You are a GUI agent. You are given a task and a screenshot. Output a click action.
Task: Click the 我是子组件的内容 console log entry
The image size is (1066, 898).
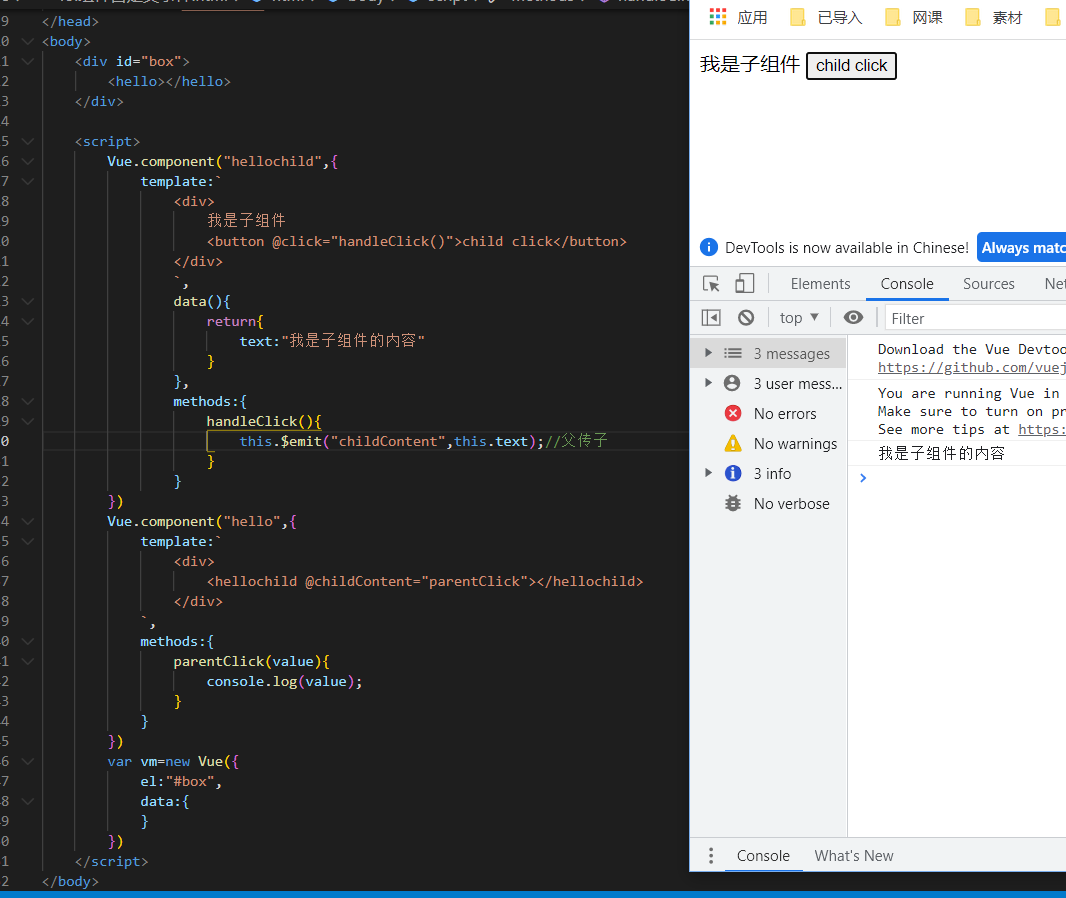[941, 453]
